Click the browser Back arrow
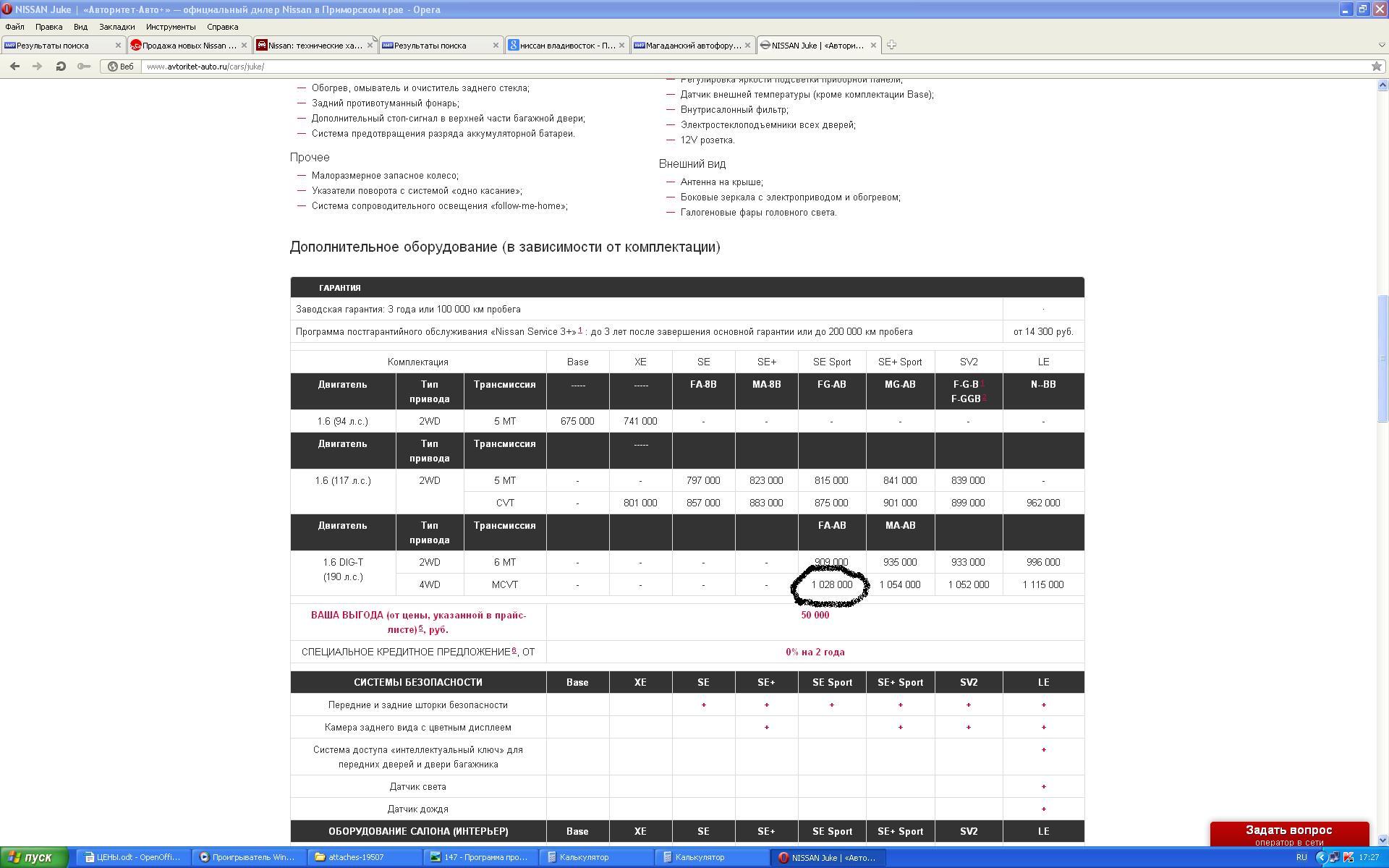The height and width of the screenshot is (868, 1389). 14,66
